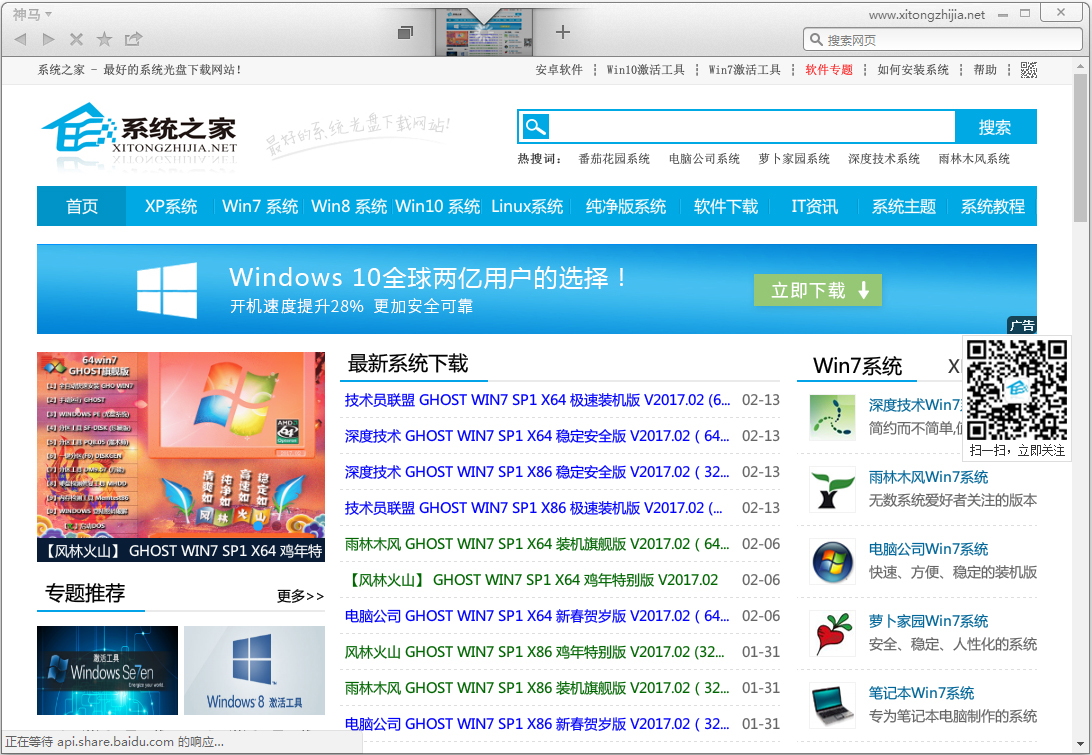Open XP系统 in navigation bar

click(x=171, y=206)
